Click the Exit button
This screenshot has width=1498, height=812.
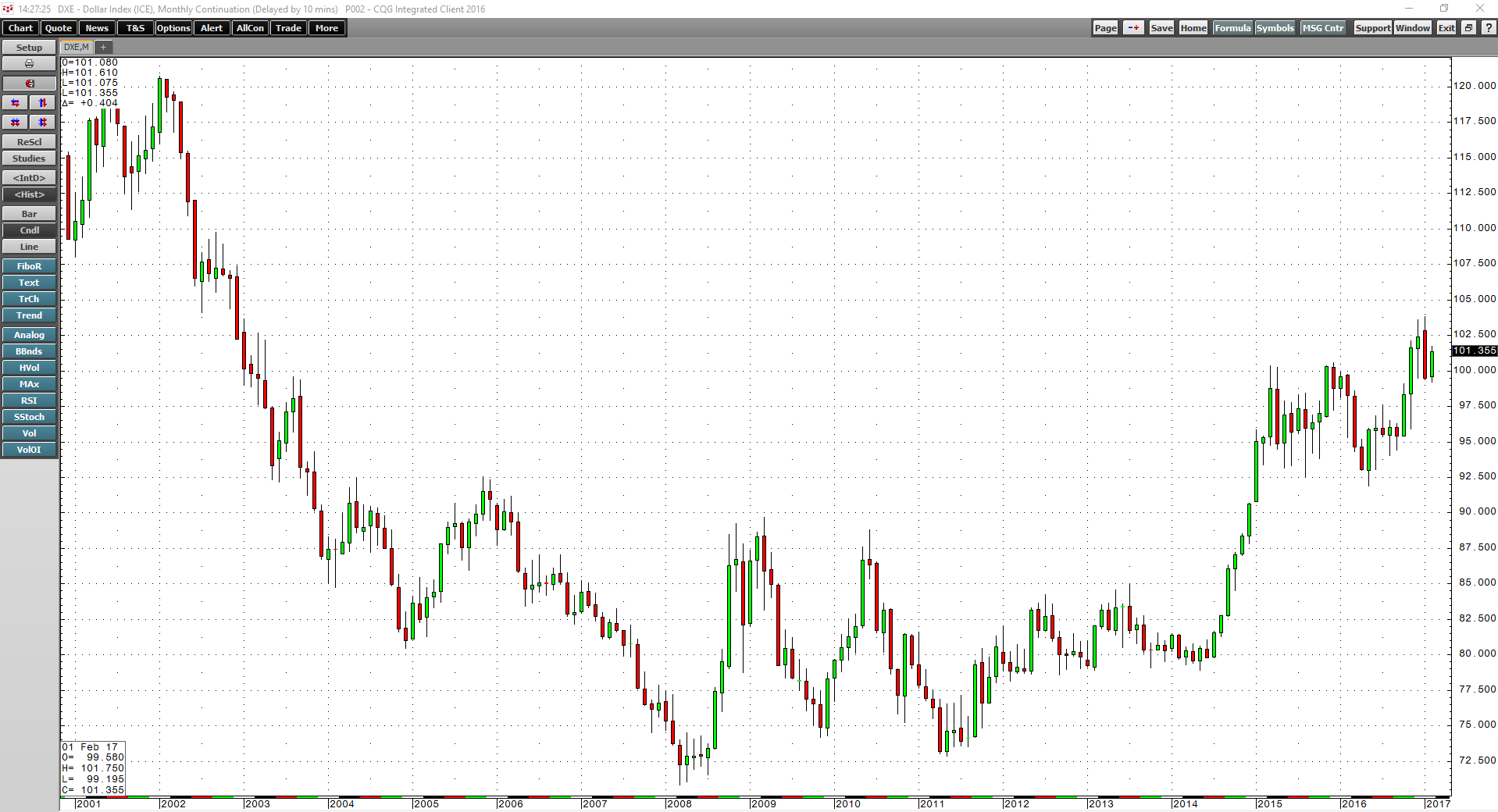[1446, 28]
